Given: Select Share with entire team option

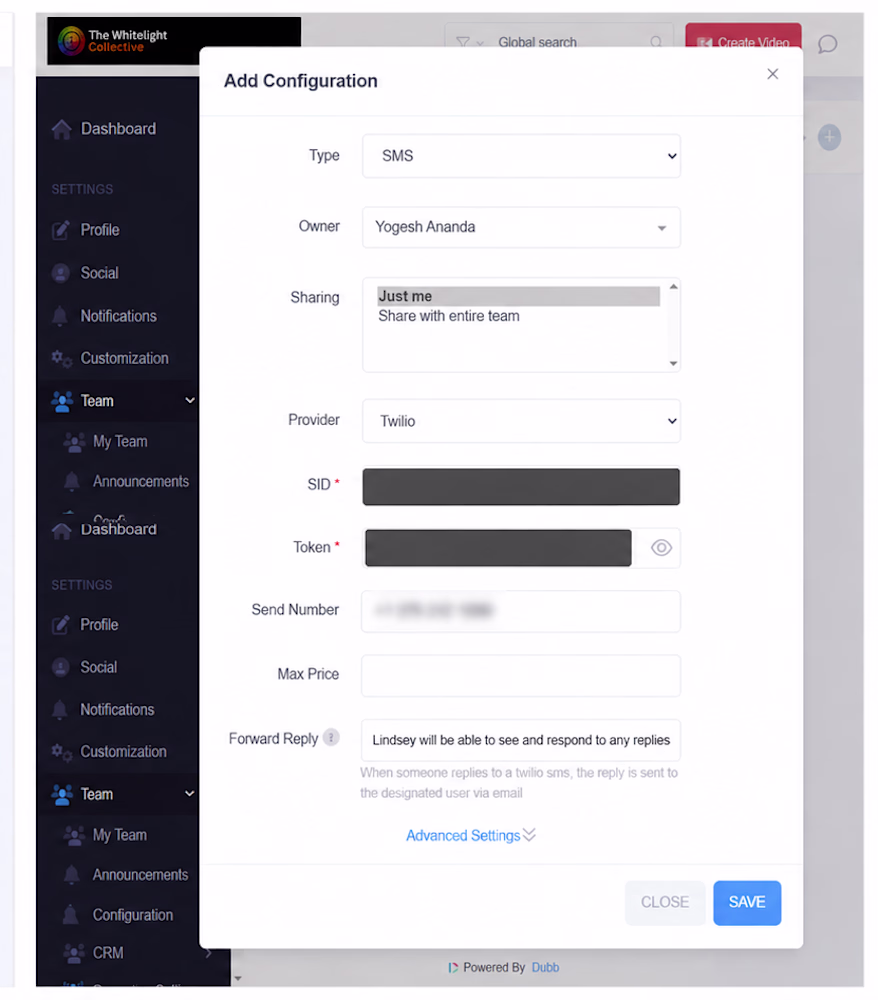Looking at the screenshot, I should click(449, 316).
